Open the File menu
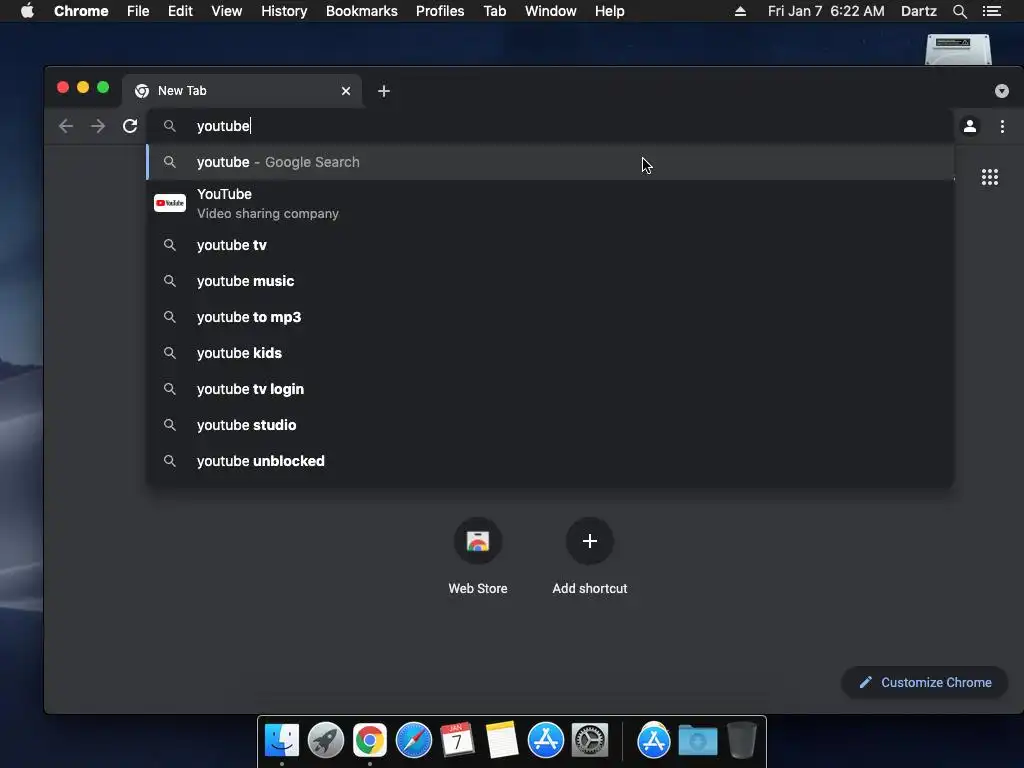The height and width of the screenshot is (768, 1024). coord(138,11)
